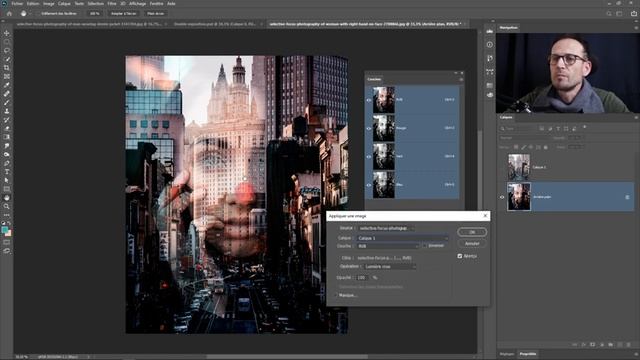
Task: Open the Filtre menu
Action: [112, 3]
